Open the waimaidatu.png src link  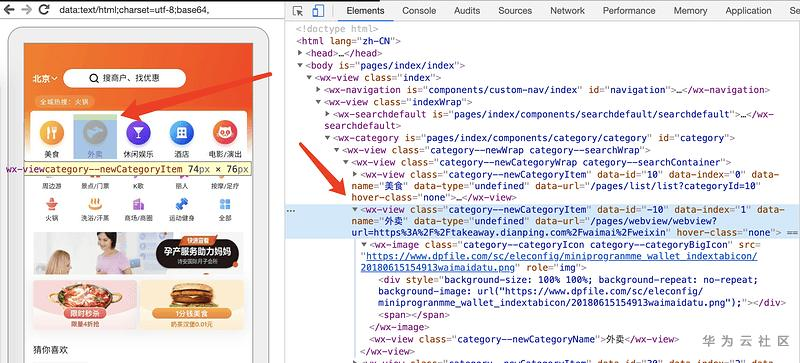[x=559, y=261]
